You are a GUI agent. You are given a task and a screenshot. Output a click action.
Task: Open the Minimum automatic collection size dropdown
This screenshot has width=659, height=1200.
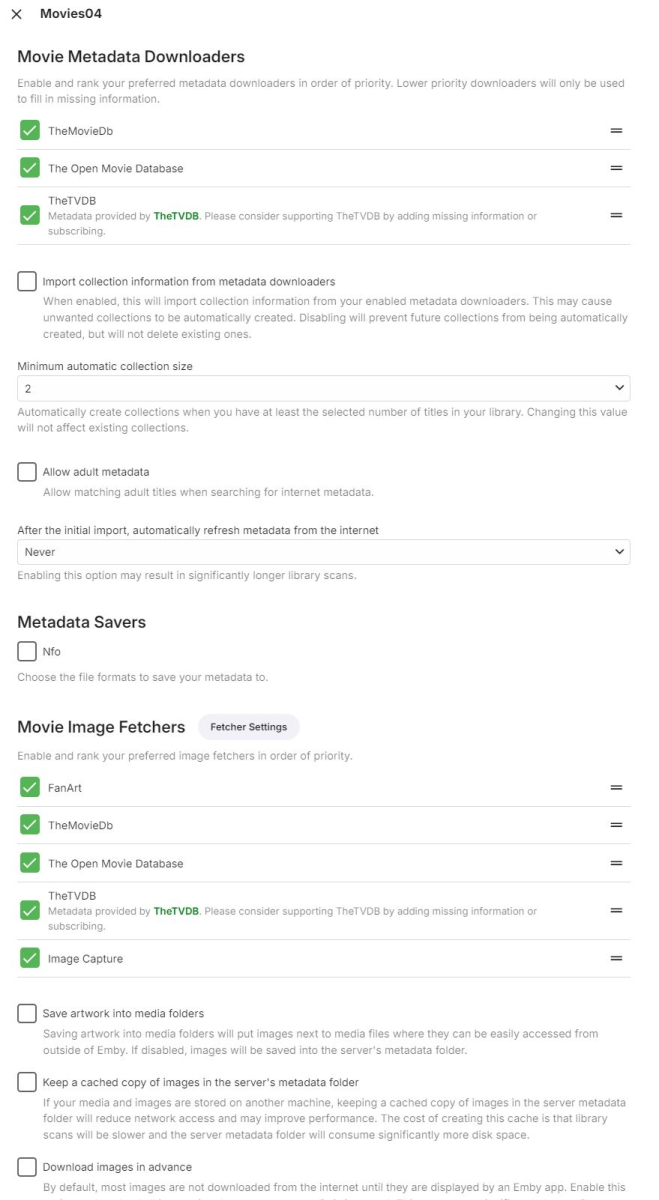[323, 388]
